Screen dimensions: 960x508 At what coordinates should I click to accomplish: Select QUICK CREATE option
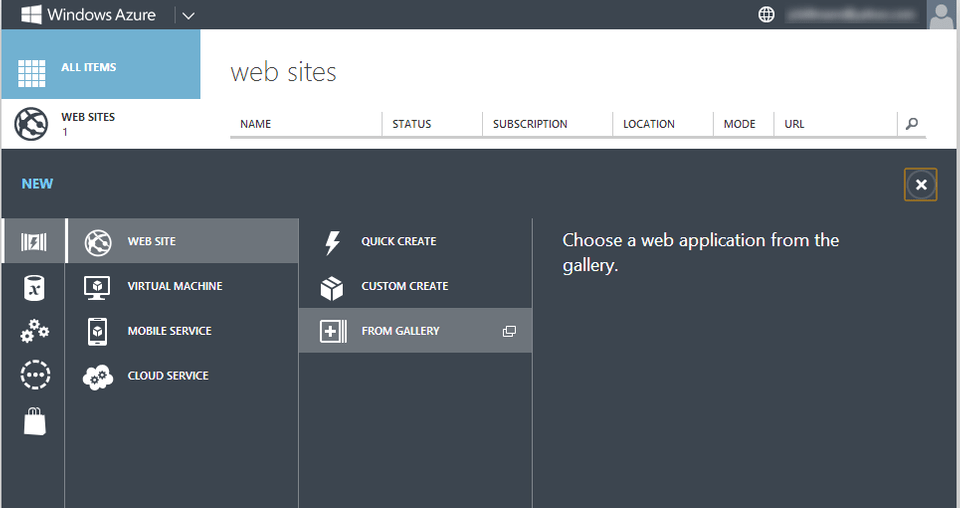[x=415, y=241]
